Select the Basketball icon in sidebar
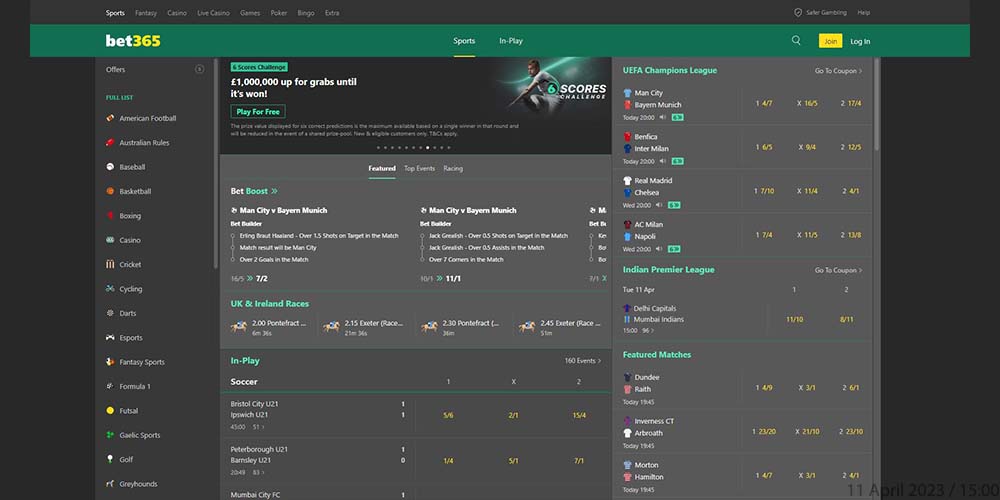The image size is (1000, 500). coord(110,191)
